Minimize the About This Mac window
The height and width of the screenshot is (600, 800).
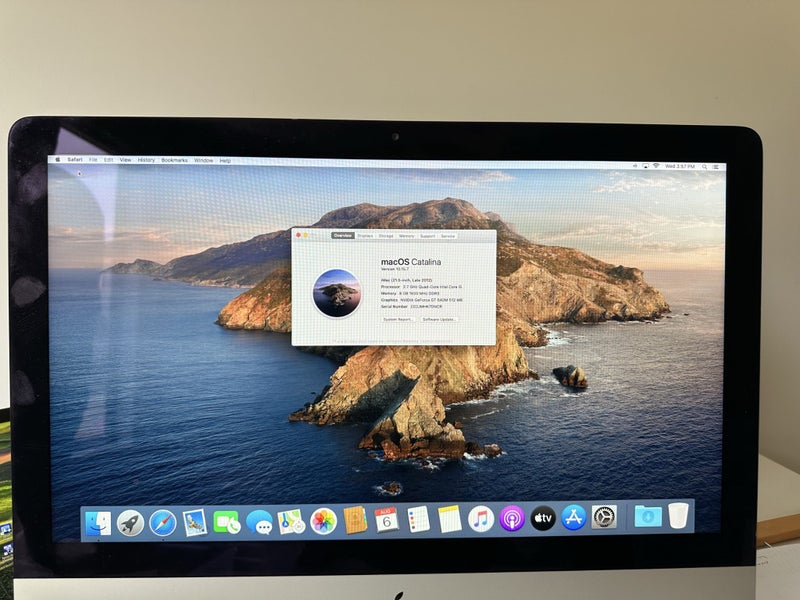point(306,235)
